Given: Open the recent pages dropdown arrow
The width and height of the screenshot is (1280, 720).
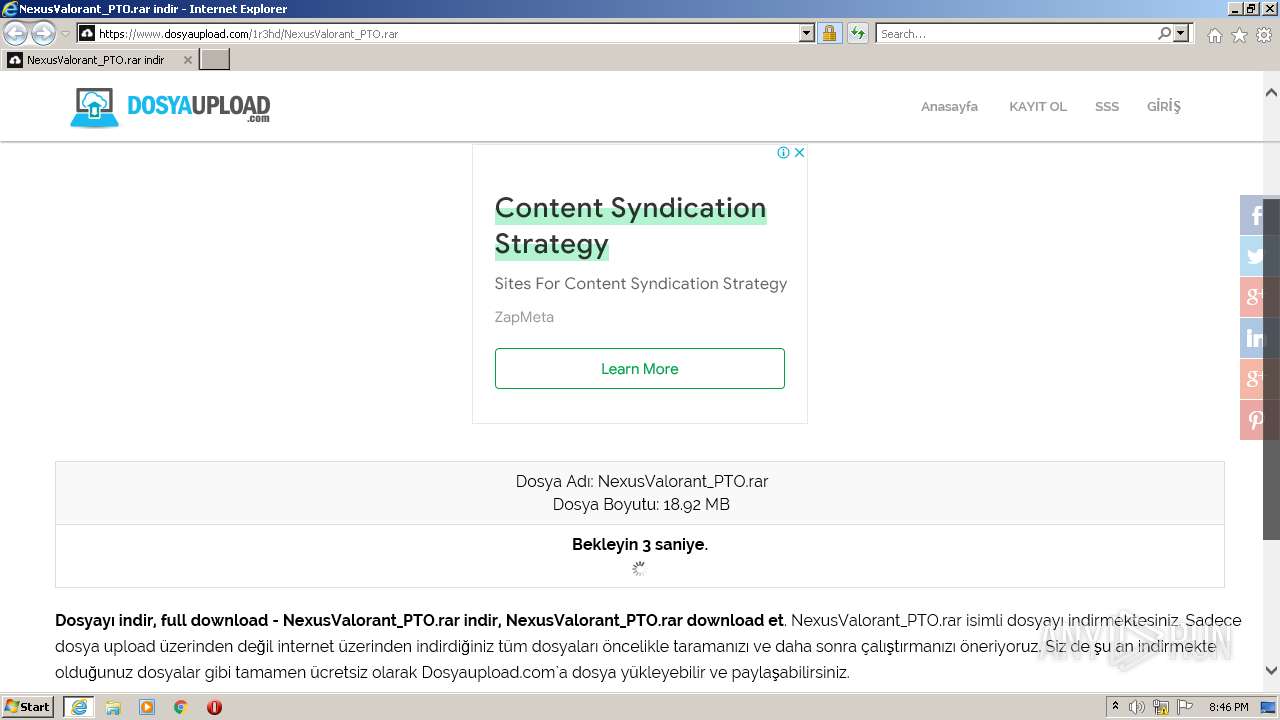Looking at the screenshot, I should 65,34.
